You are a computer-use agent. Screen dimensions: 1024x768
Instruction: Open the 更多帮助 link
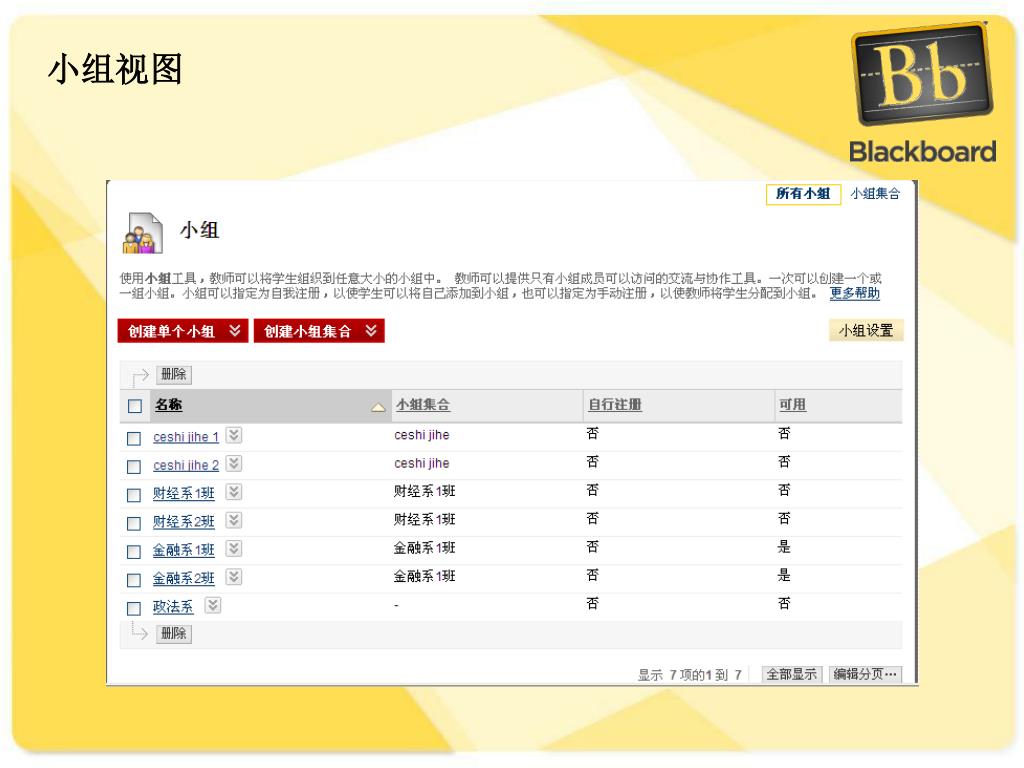pyautogui.click(x=855, y=293)
